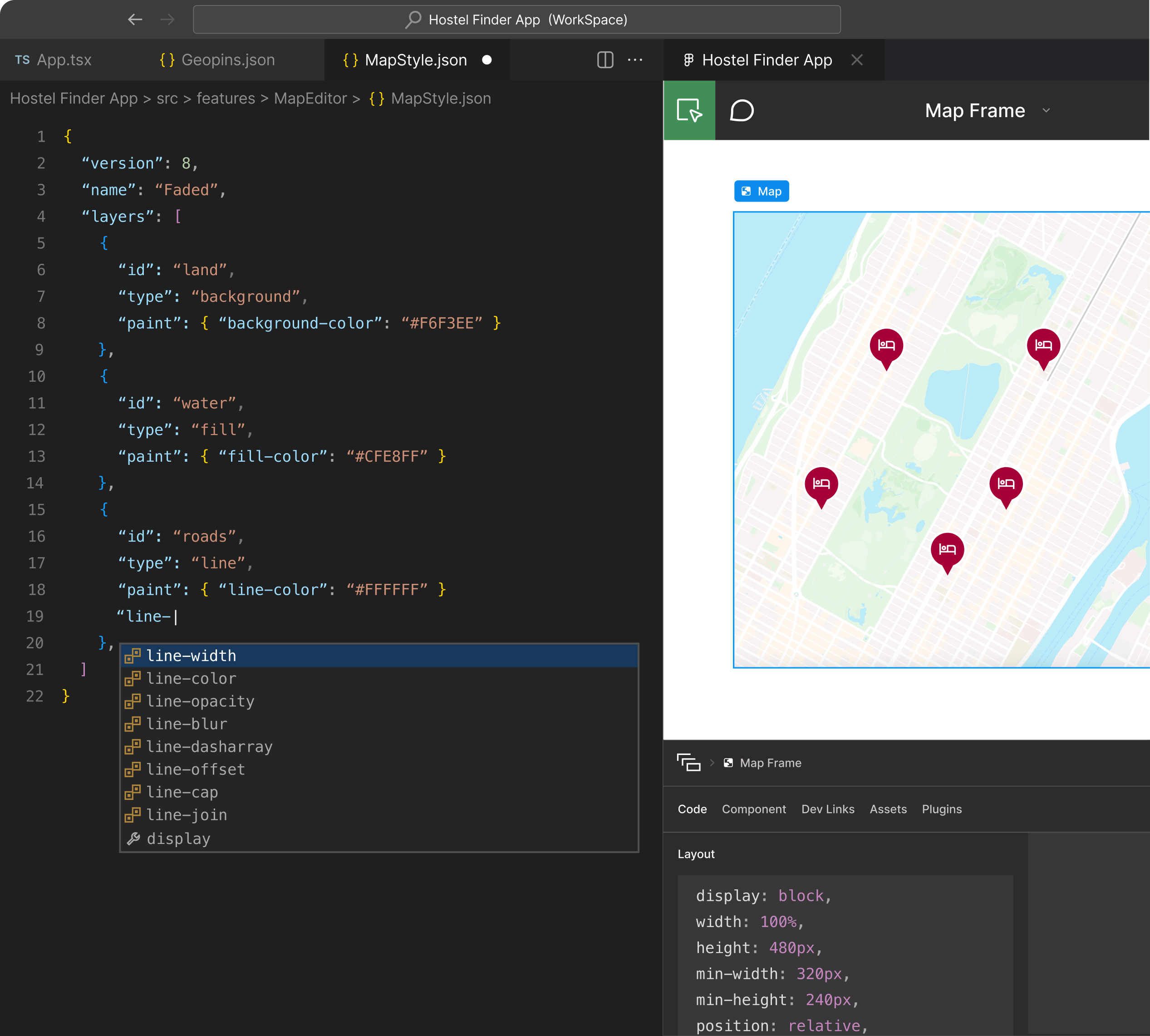This screenshot has height=1036, width=1150.
Task: Click the layers frame icon above tabs
Action: pos(688,762)
